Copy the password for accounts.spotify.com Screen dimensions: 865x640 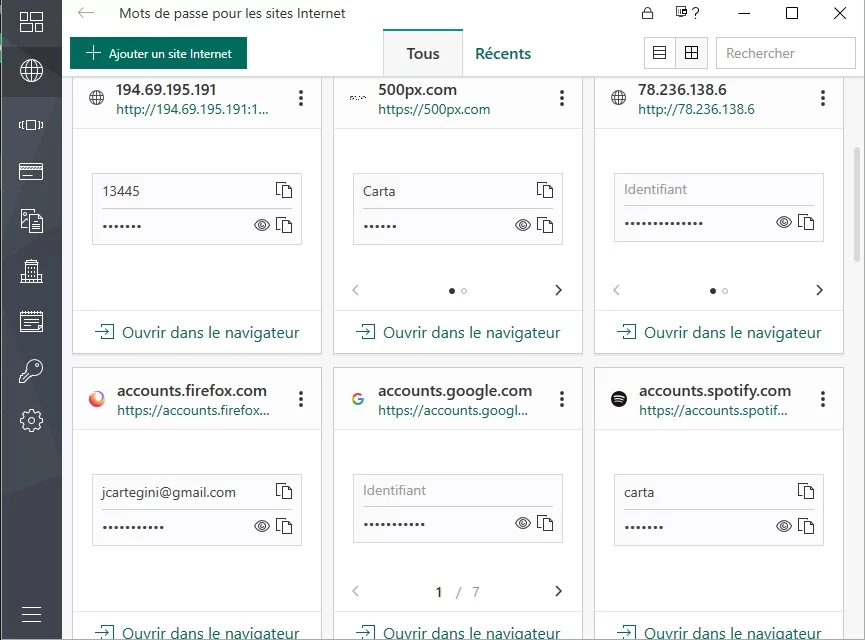point(806,526)
